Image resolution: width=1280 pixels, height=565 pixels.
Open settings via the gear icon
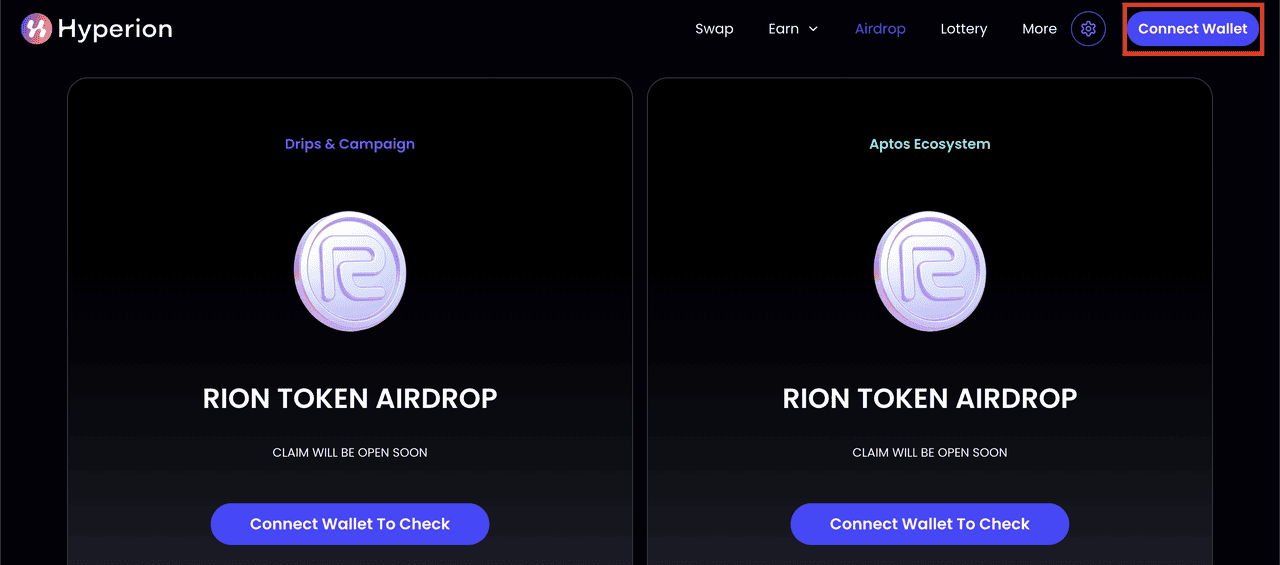1088,29
